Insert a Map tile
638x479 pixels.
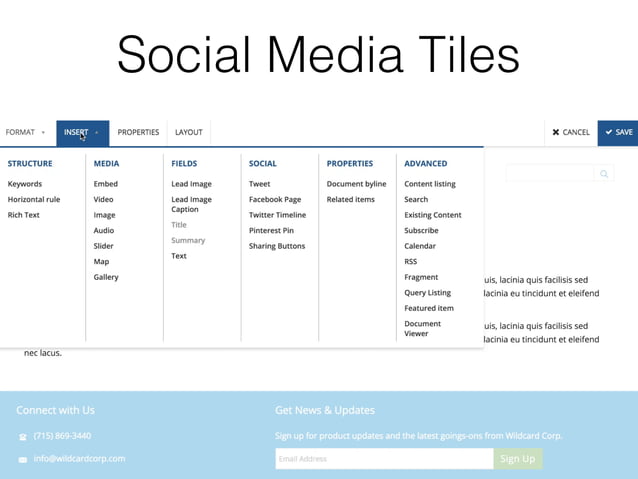point(101,261)
